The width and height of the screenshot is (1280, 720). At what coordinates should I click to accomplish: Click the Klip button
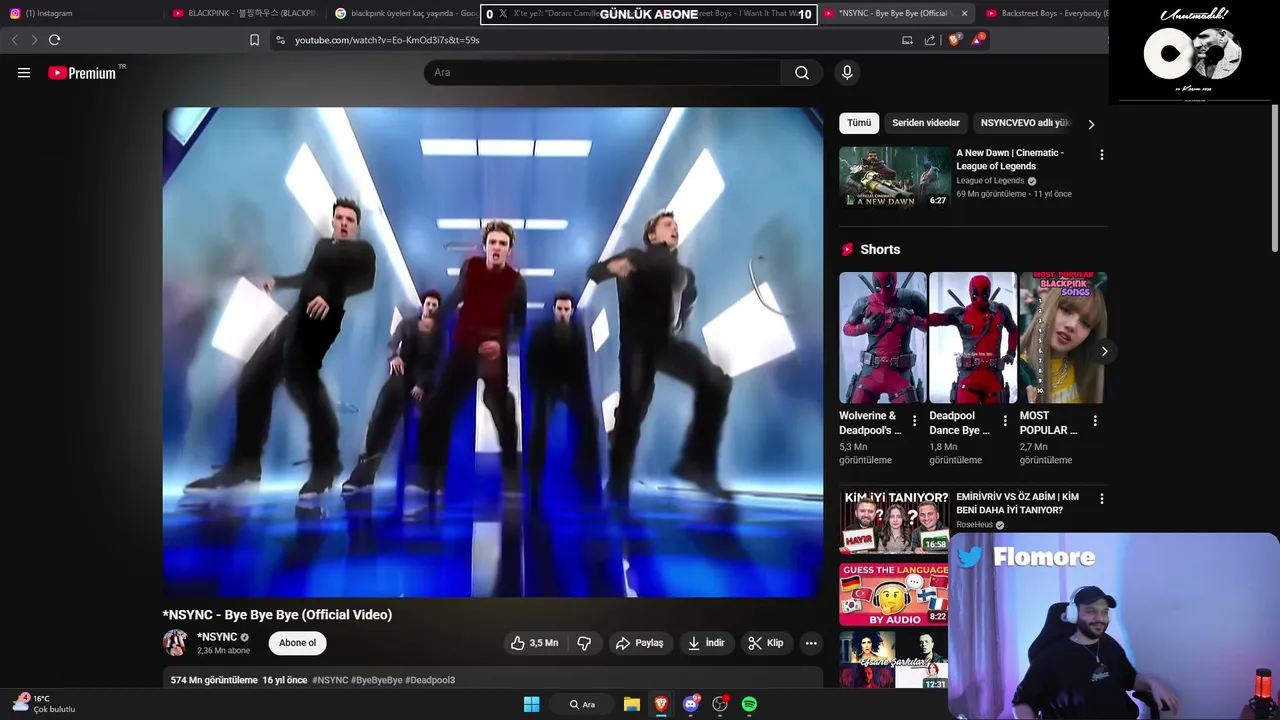pos(766,643)
